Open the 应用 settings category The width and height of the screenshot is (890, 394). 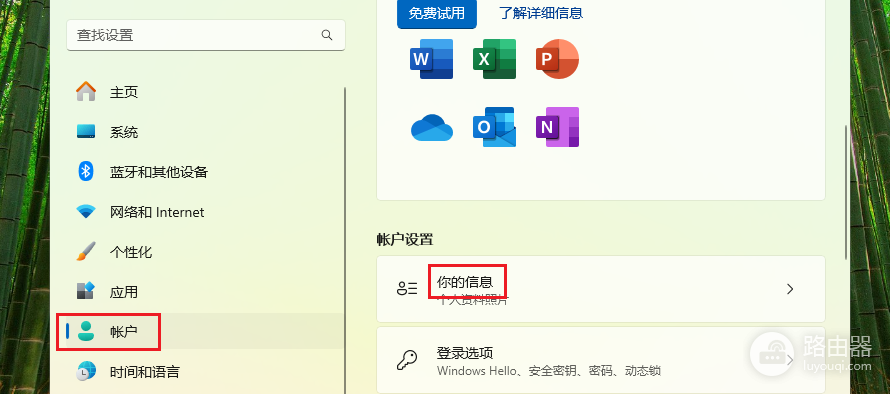click(x=205, y=292)
